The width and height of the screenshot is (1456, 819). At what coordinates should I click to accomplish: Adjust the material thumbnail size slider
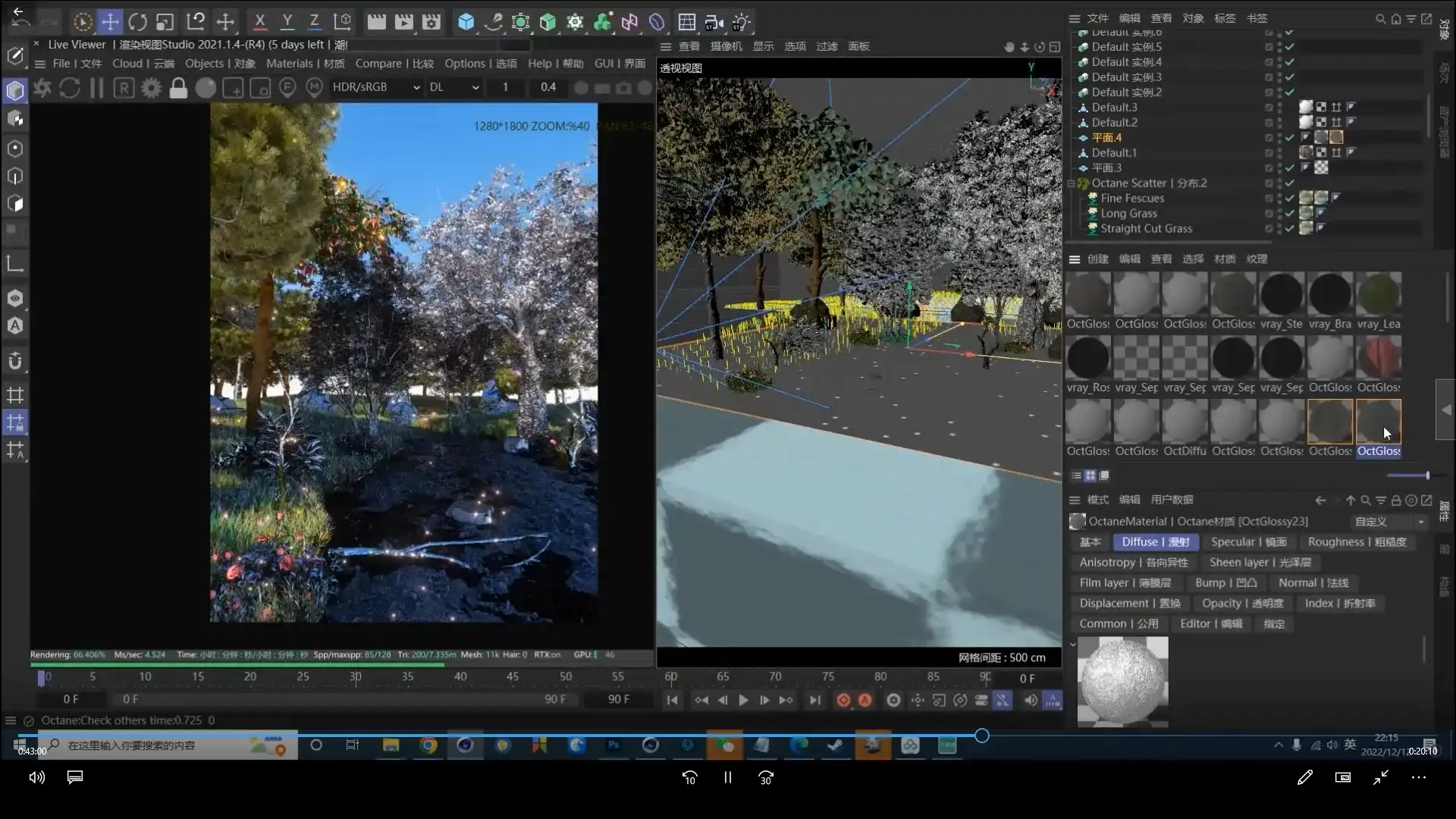click(1427, 475)
